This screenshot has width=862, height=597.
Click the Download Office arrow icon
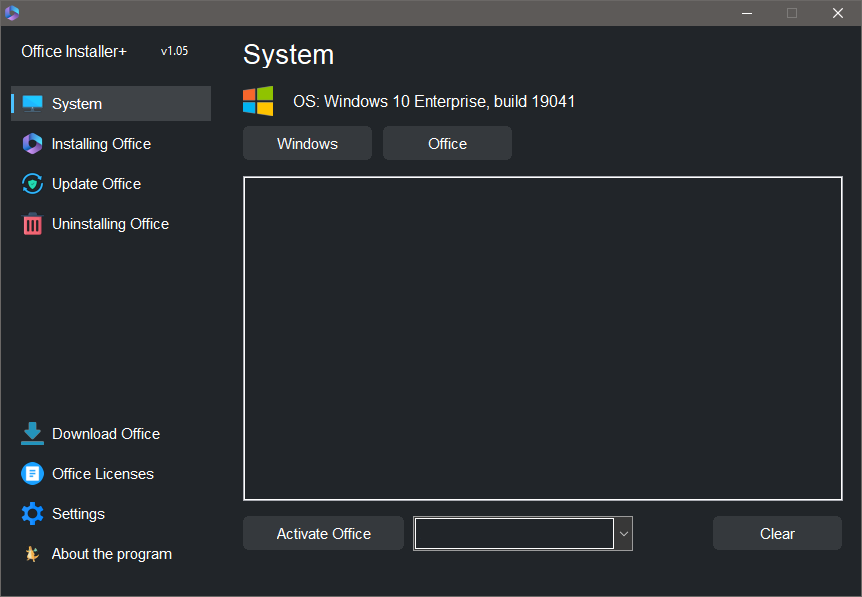[x=33, y=433]
